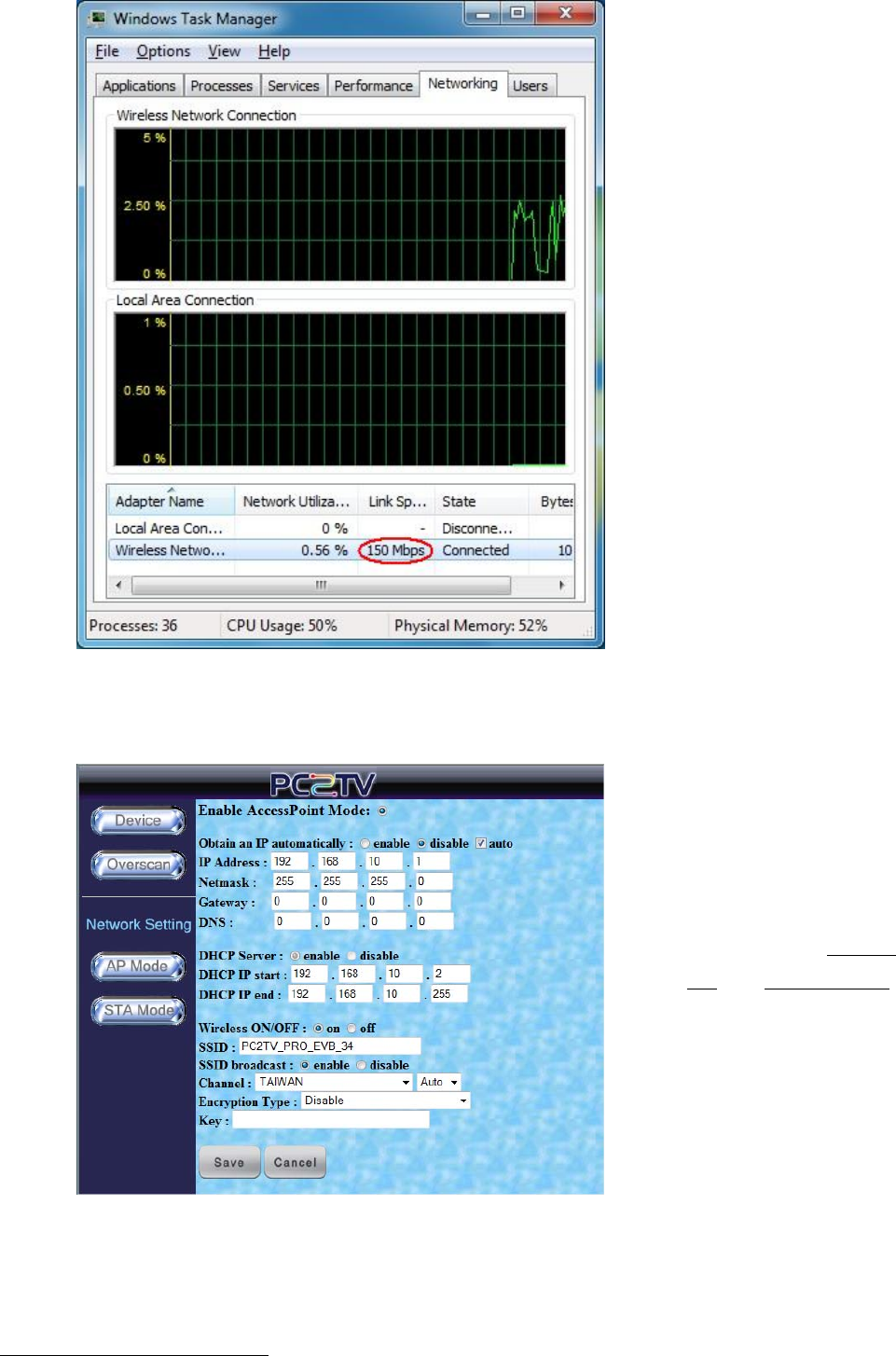Sort by Link Speed column header

397,501
